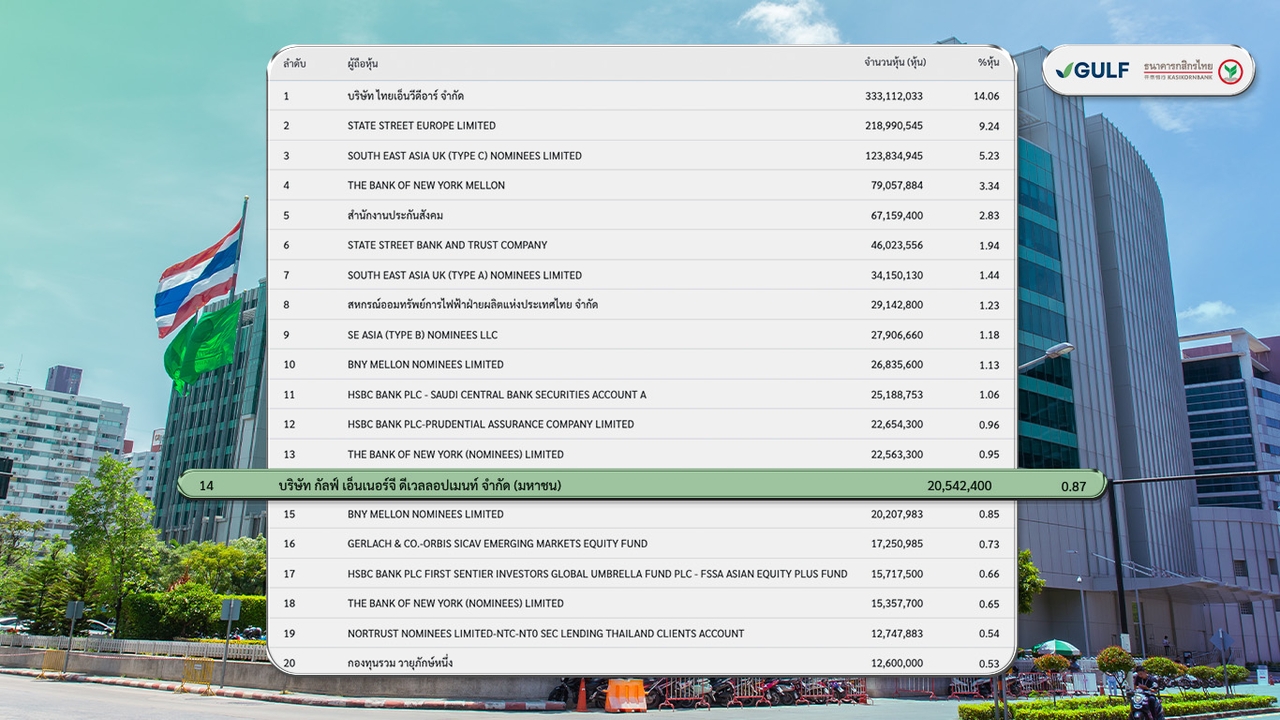Click highlighted share count 20,542,400
Screen dimensions: 1280x720
click(959, 486)
